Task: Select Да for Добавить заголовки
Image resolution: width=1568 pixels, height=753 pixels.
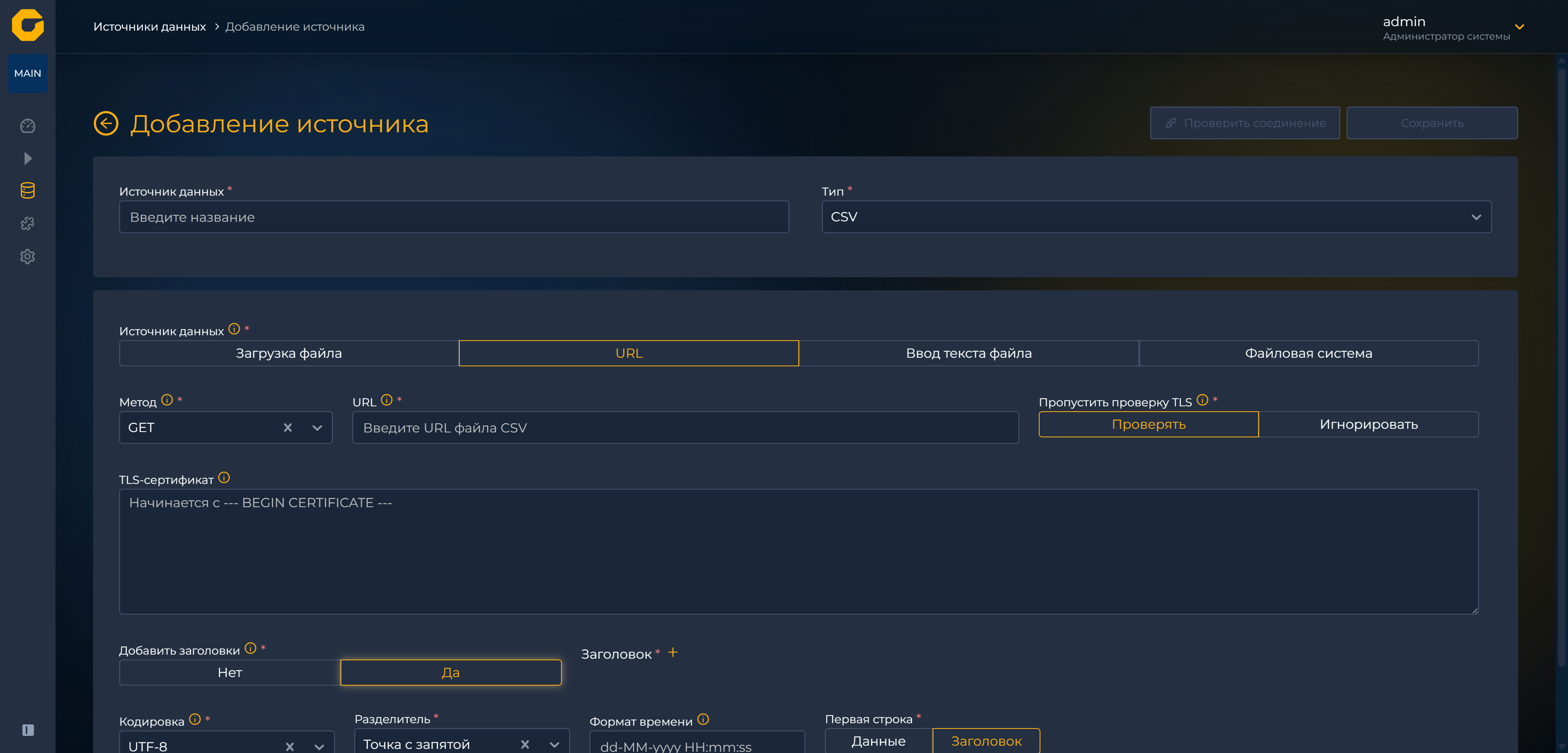Action: (x=450, y=673)
